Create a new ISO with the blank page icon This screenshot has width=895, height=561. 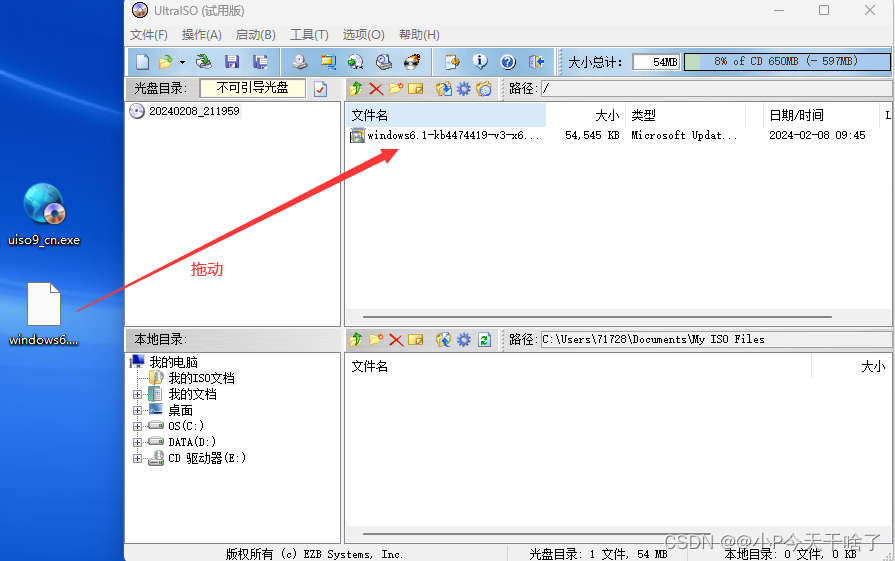[x=142, y=62]
